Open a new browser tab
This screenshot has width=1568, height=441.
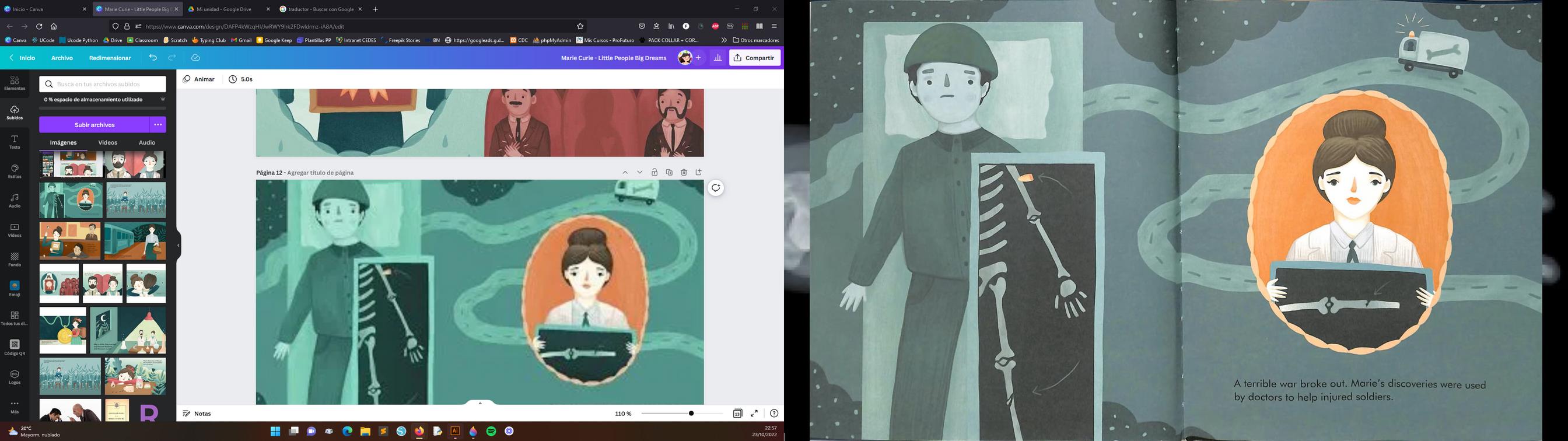[375, 9]
